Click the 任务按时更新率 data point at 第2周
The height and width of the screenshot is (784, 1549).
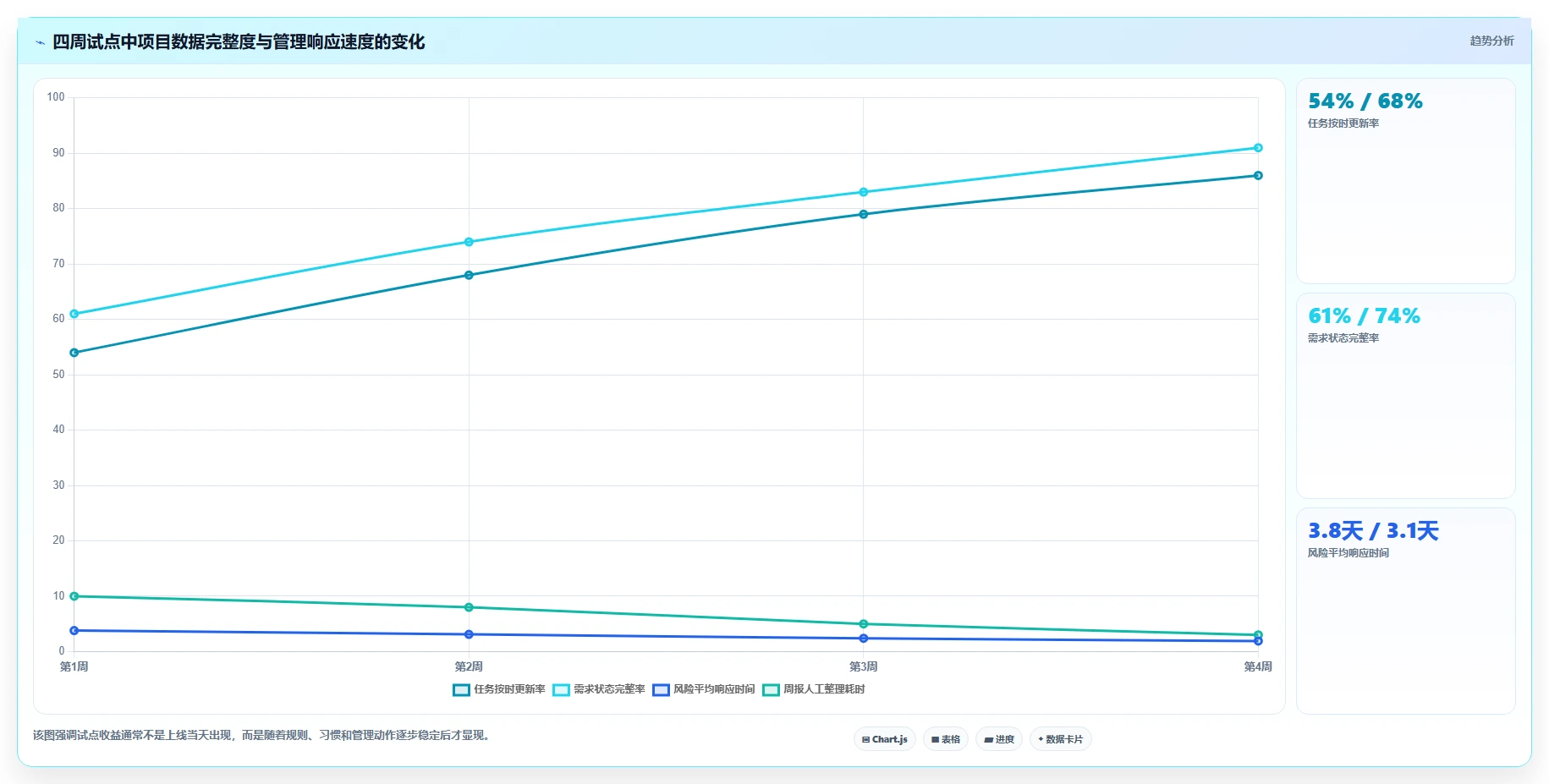coord(469,275)
